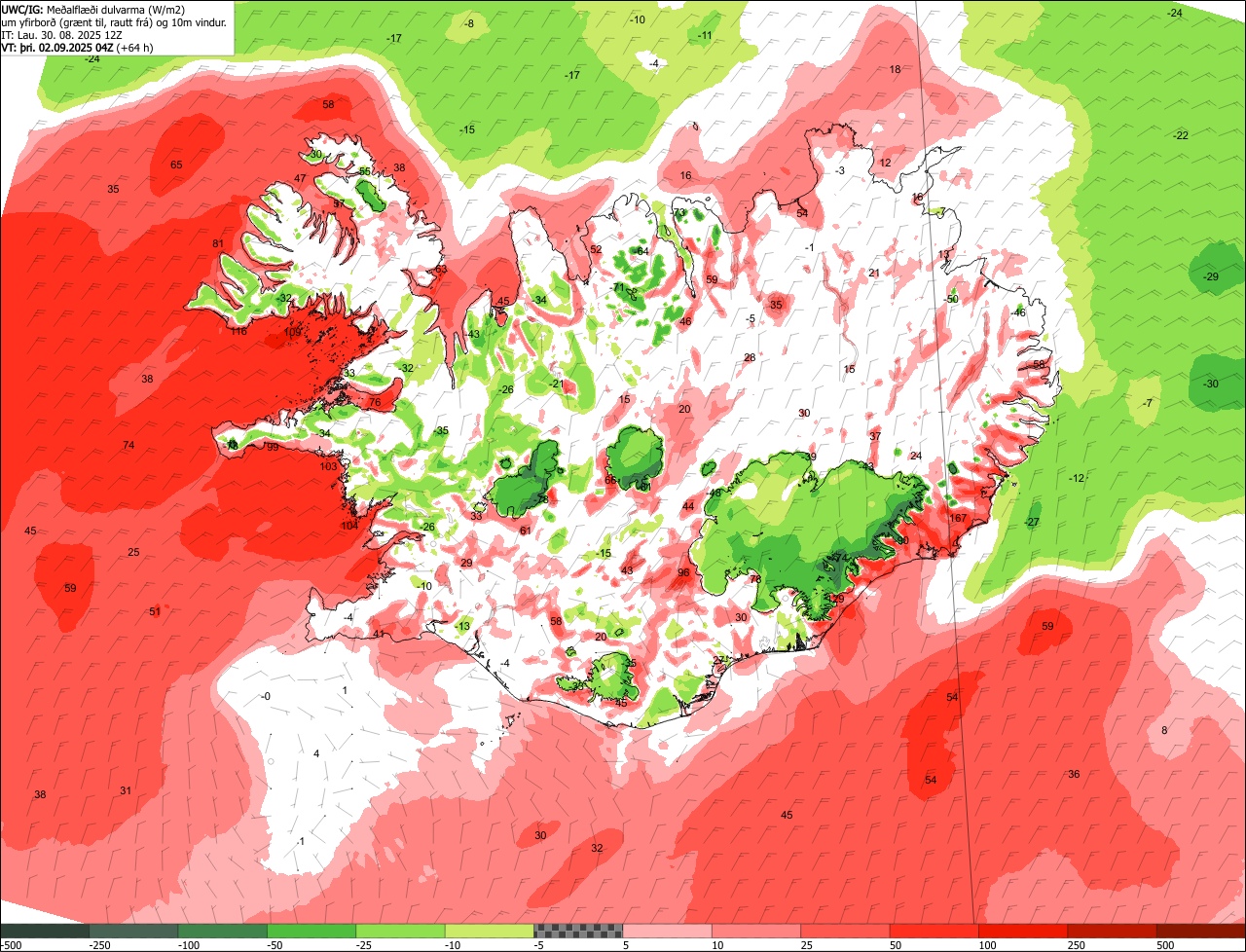Click the valid time 'VT: þri. 02.09.2025 04Z'

click(x=58, y=47)
